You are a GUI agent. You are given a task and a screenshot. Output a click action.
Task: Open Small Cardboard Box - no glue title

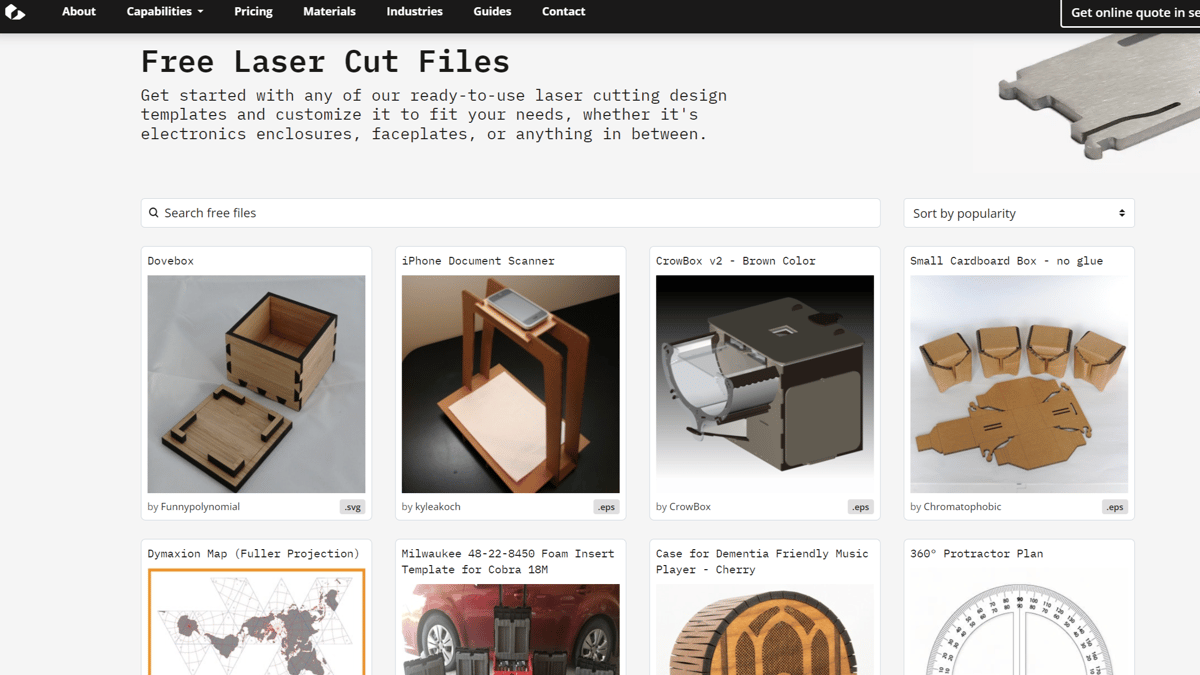[1007, 261]
